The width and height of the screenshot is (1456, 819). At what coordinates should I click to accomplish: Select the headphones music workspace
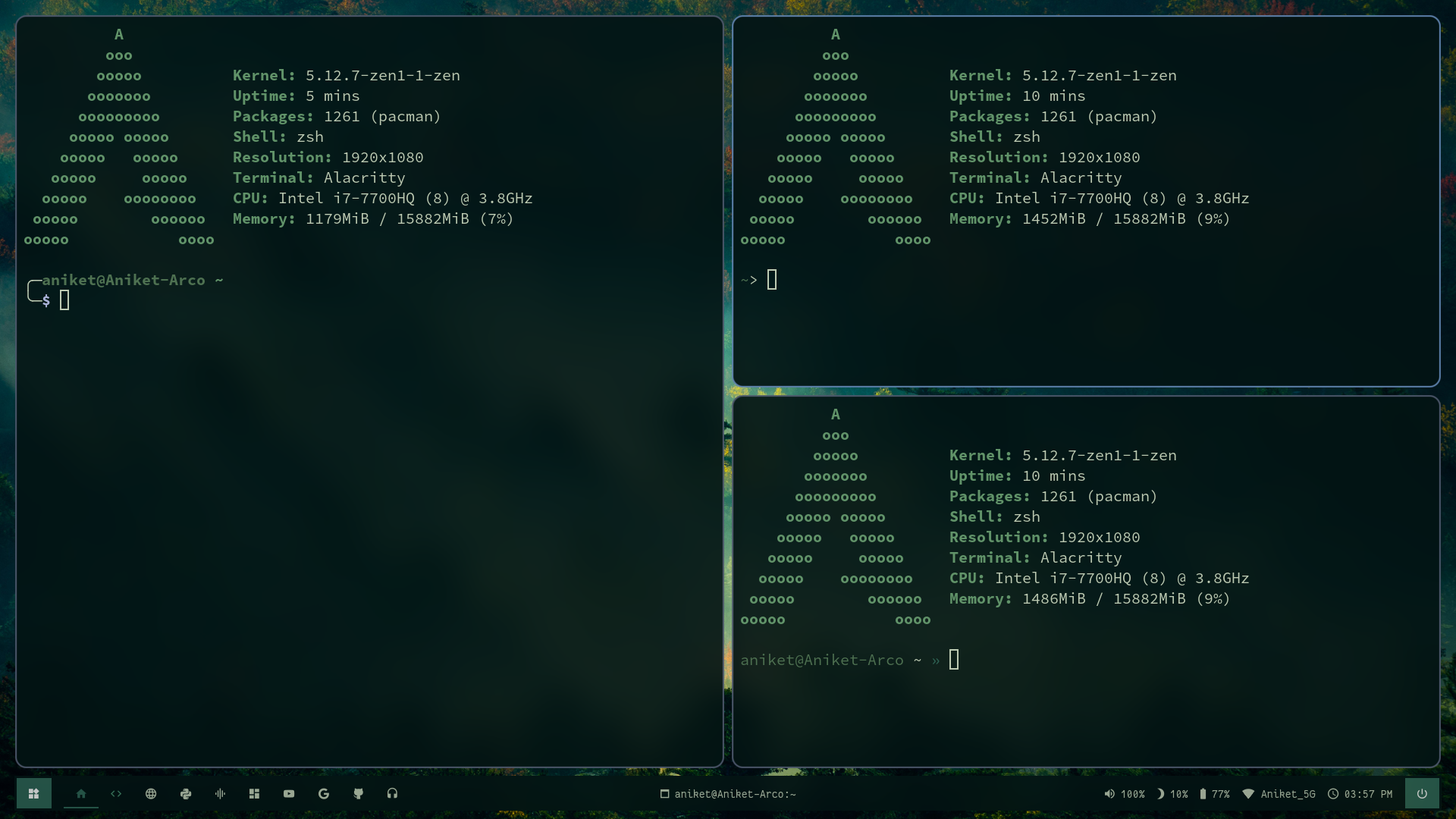[x=392, y=793]
